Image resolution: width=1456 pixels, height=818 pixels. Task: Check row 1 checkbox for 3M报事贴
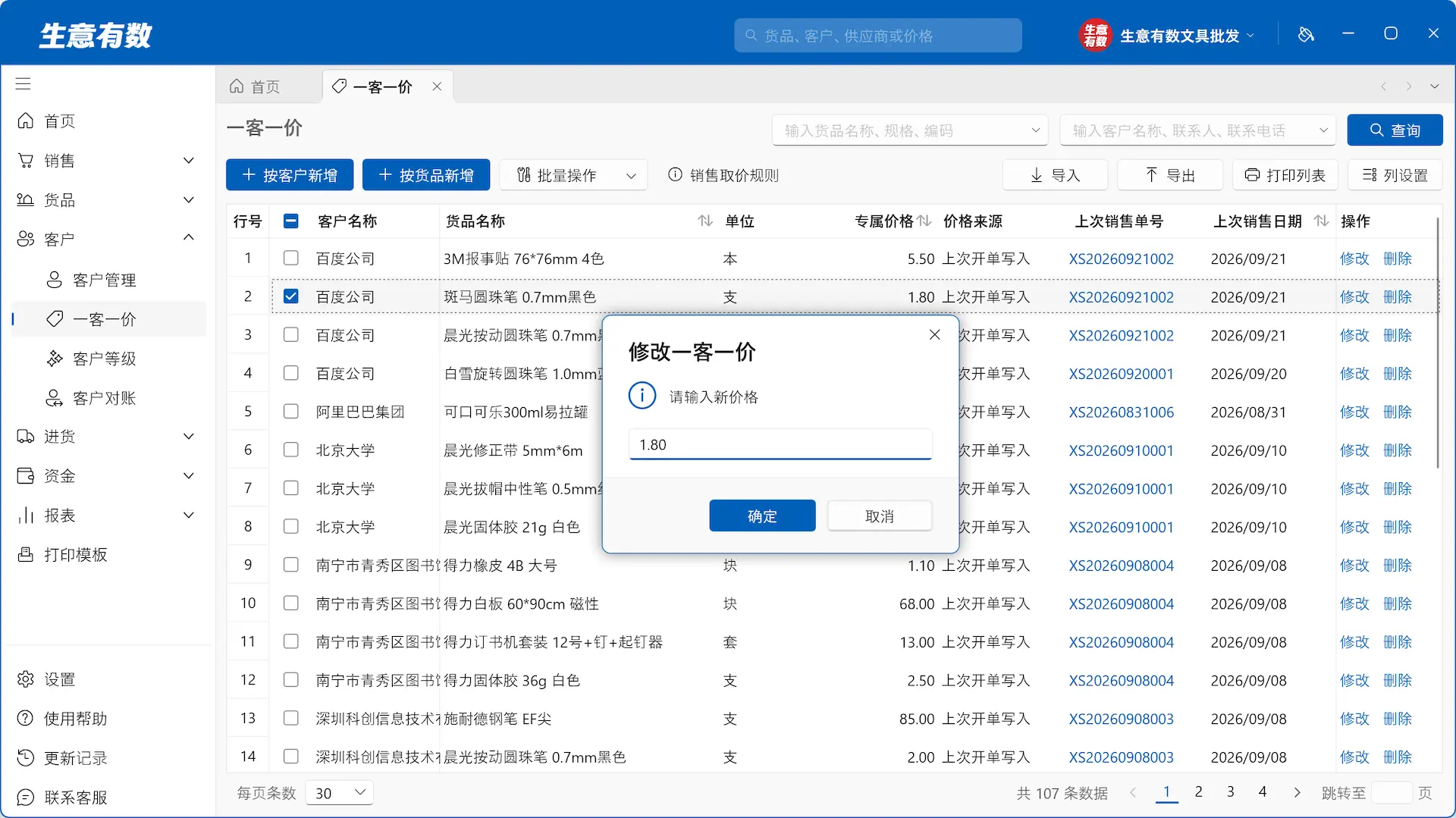(290, 259)
